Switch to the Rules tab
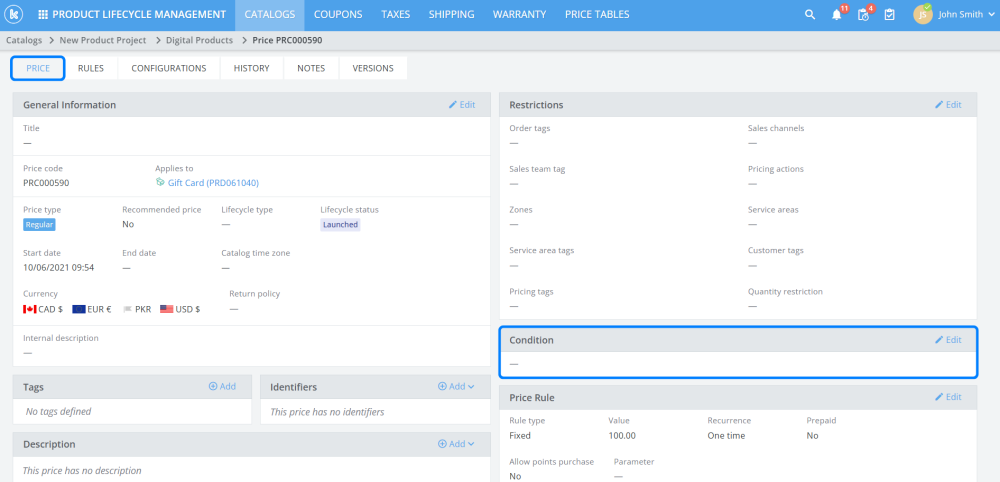The image size is (1000, 482). (91, 68)
